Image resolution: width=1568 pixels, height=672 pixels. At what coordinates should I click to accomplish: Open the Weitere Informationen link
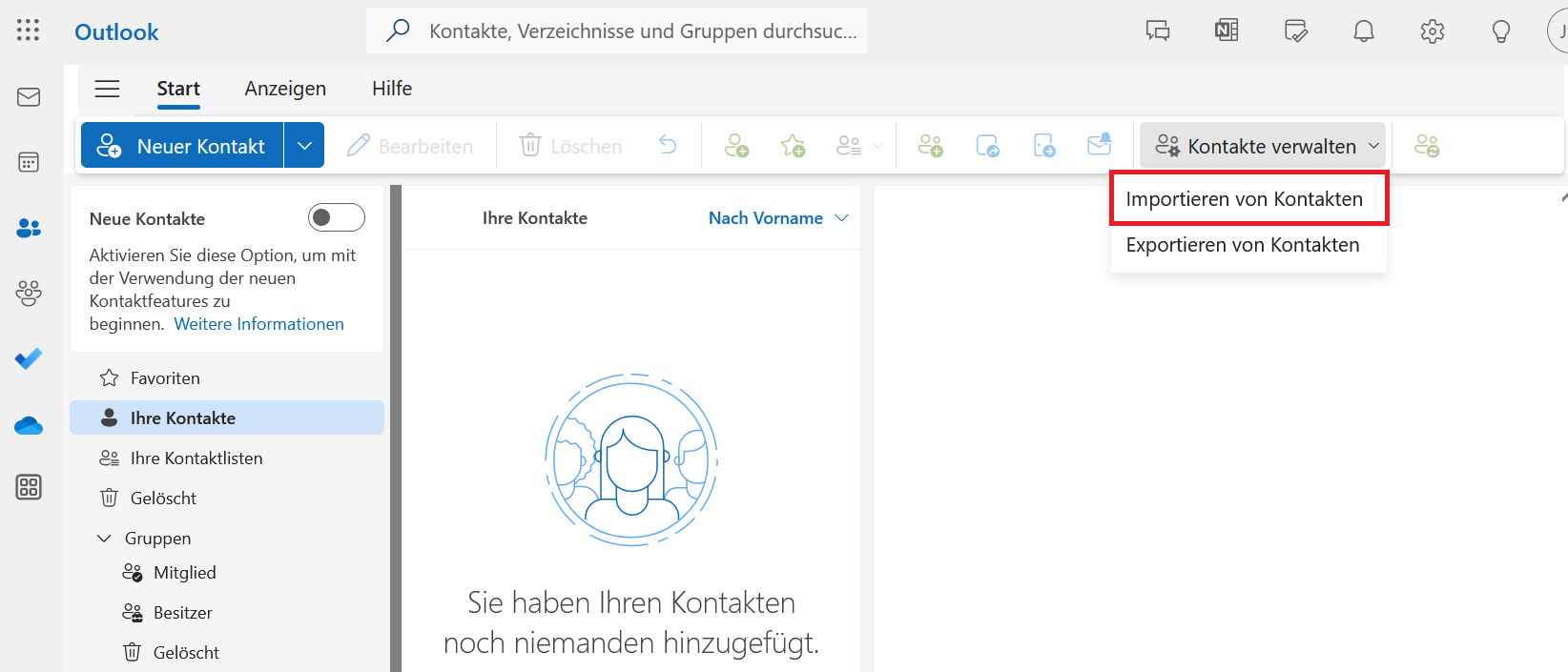coord(258,324)
